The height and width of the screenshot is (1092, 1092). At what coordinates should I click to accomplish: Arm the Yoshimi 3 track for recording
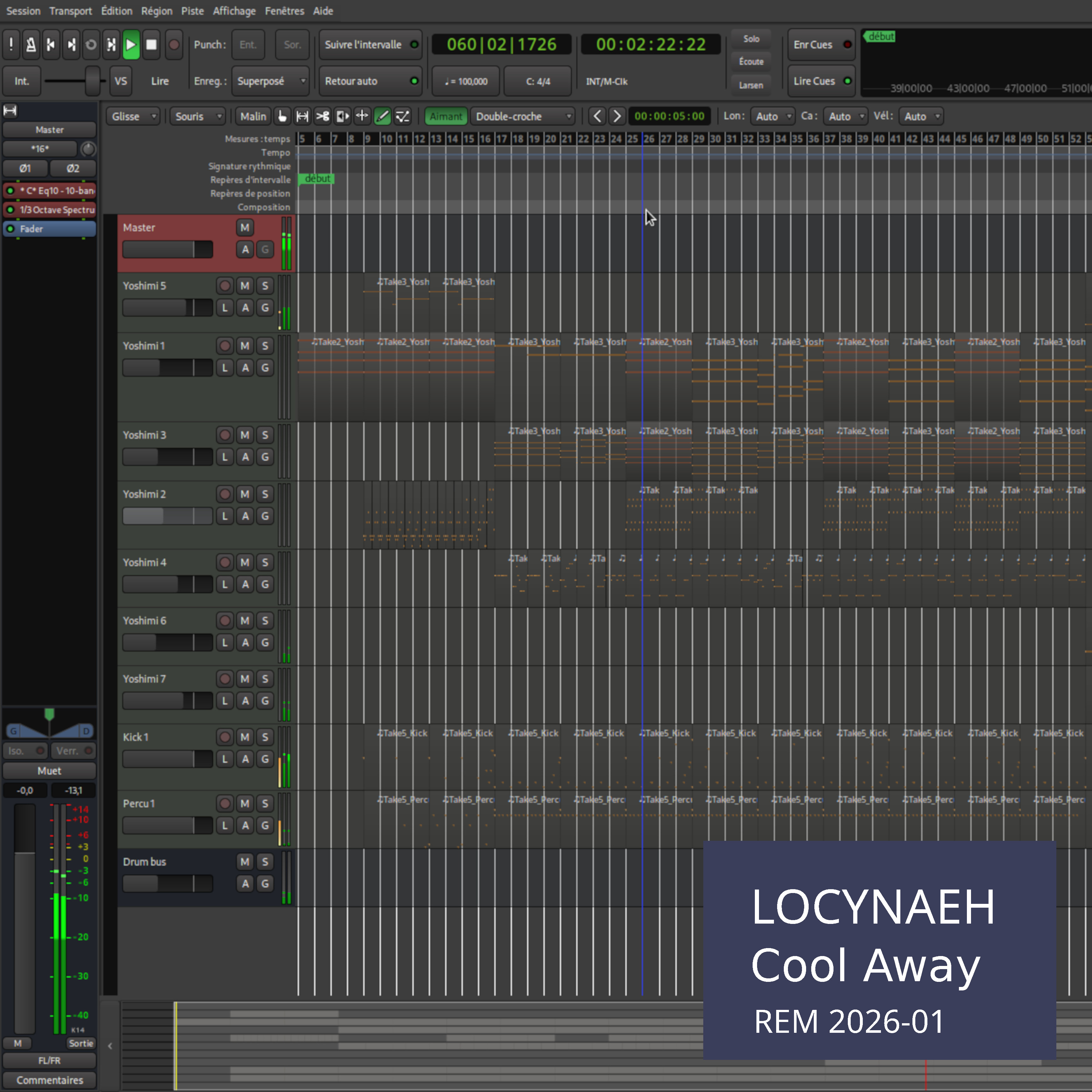pos(225,435)
